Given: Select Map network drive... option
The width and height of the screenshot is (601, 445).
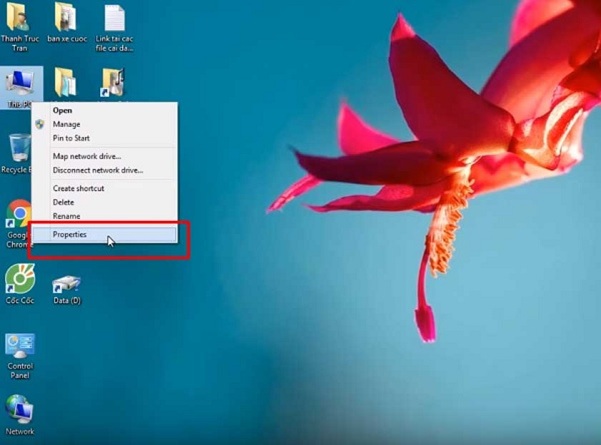Looking at the screenshot, I should [104, 156].
